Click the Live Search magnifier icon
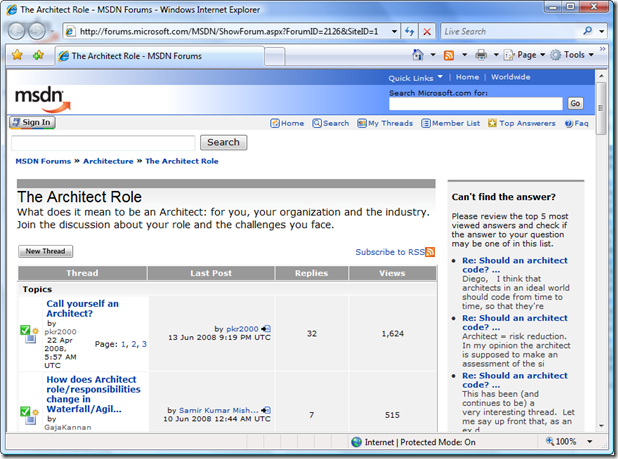Screen dimensions: 618x459 click(588, 31)
